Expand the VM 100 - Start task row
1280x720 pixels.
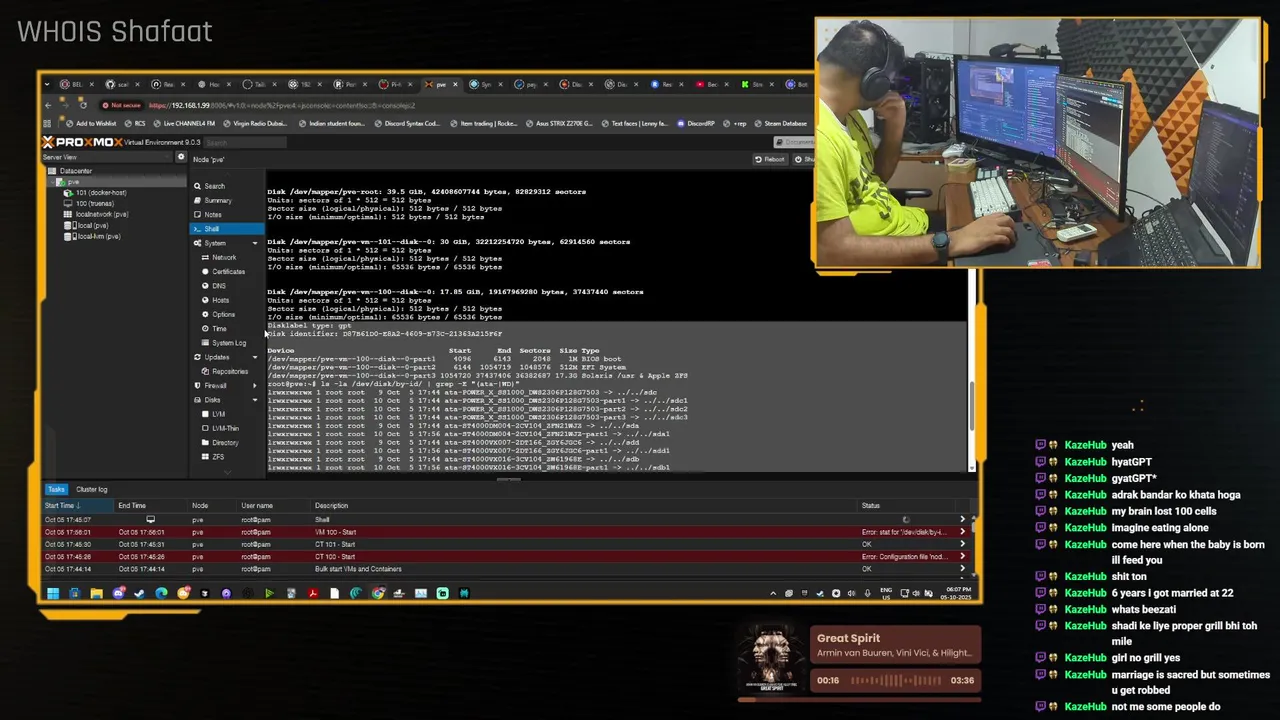coord(962,532)
